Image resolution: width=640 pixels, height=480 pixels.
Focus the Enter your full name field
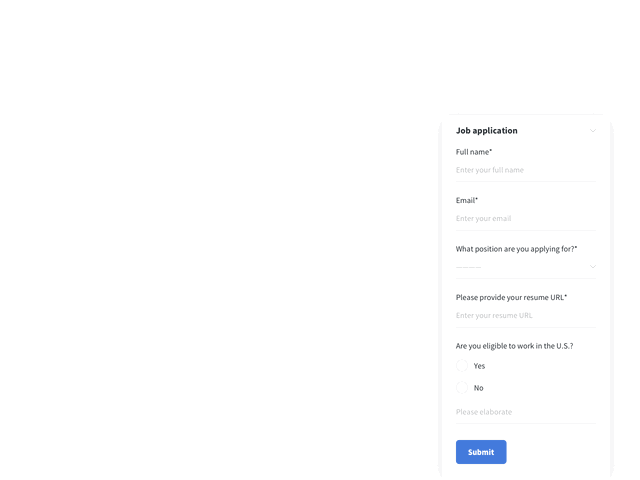526,170
